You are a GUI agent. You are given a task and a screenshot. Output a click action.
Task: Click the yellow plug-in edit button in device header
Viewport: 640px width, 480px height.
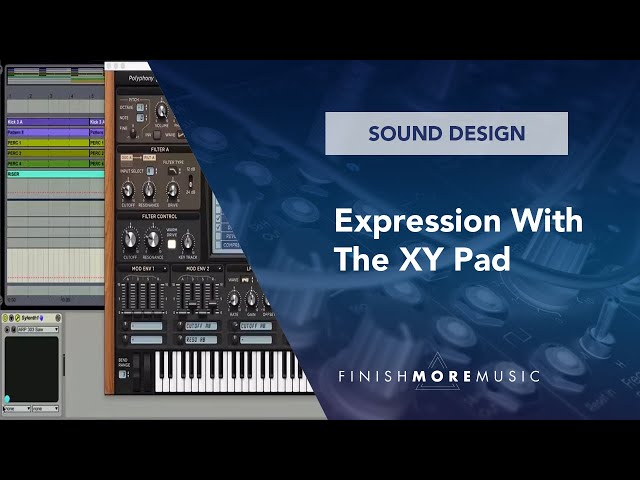tap(18, 318)
